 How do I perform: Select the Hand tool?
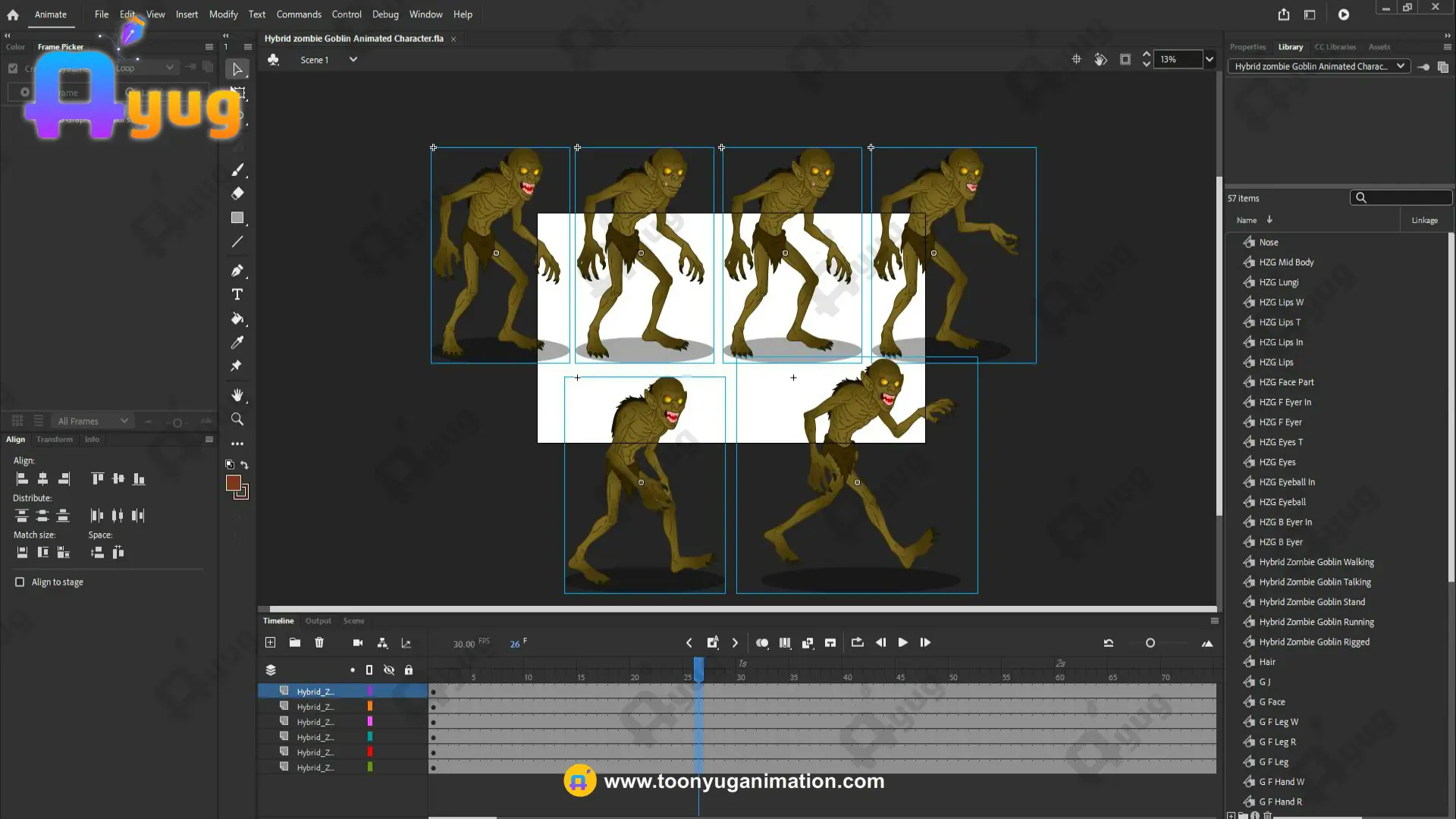point(237,395)
